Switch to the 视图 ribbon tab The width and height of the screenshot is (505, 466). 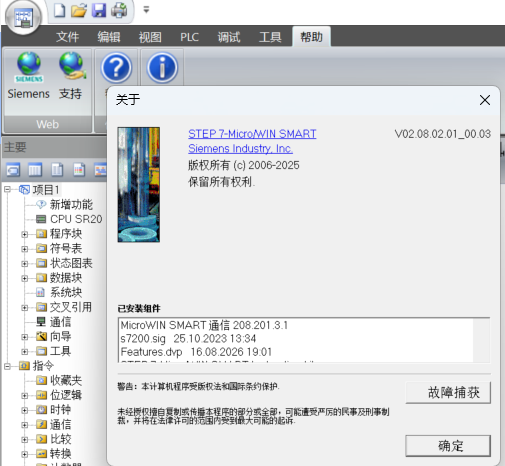tap(150, 37)
